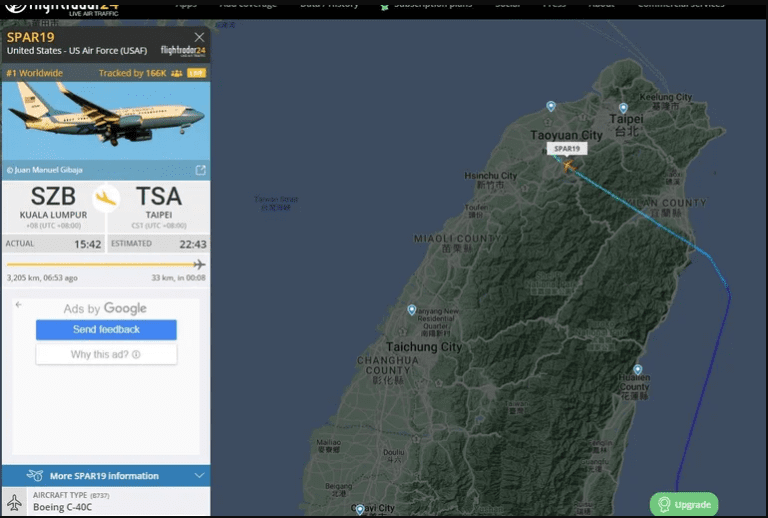Click the Flightradar24 logo in the header
This screenshot has width=768, height=518.
pyautogui.click(x=61, y=8)
